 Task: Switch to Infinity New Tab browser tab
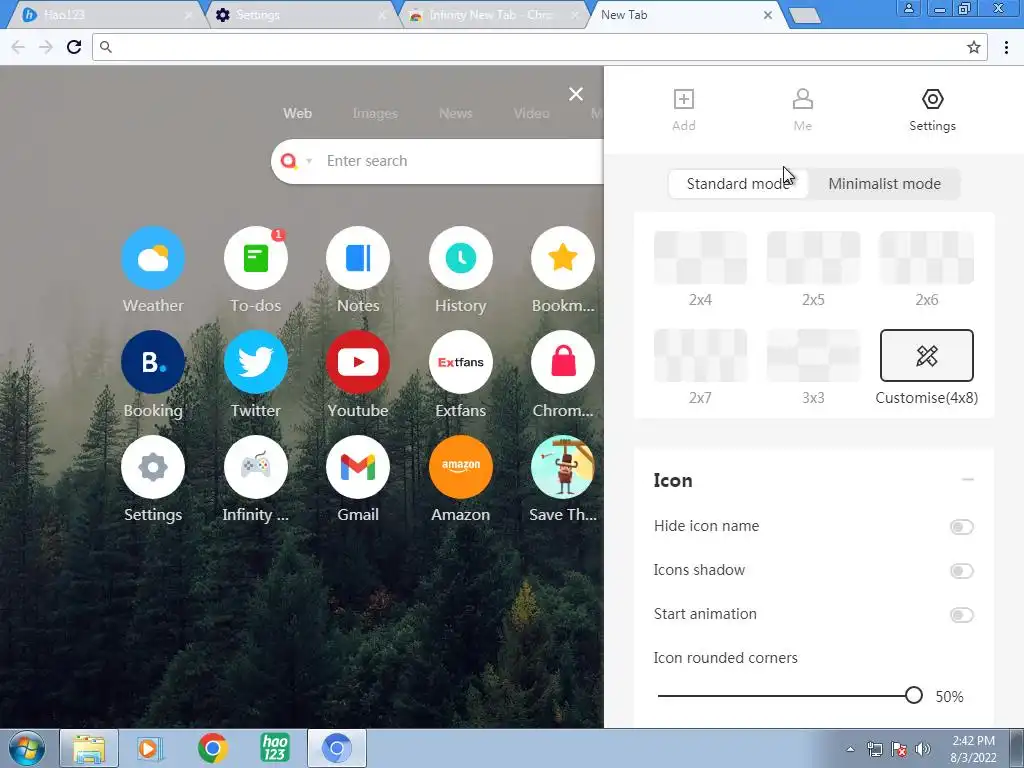(494, 15)
